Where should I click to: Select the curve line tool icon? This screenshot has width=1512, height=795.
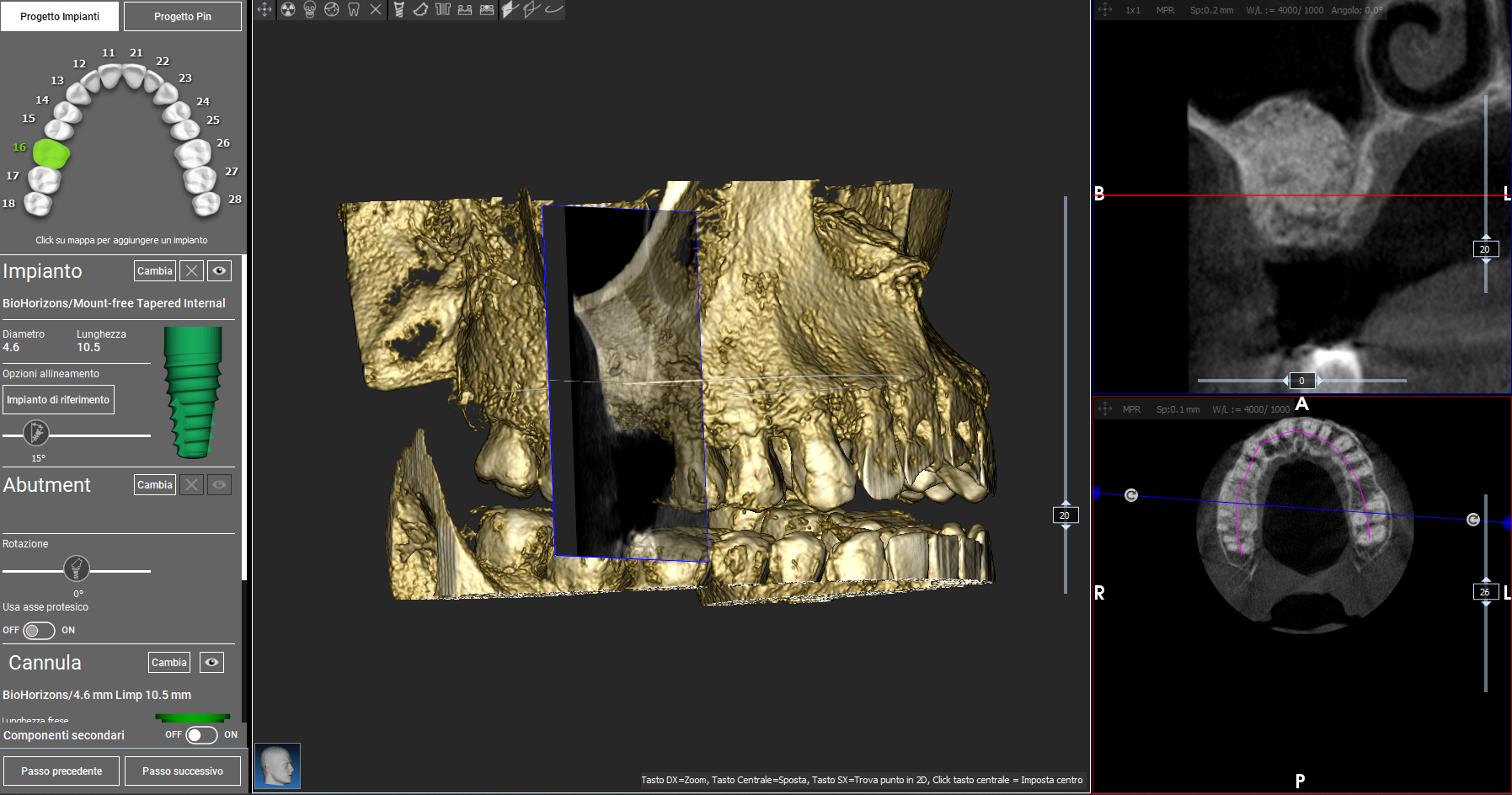(x=553, y=9)
